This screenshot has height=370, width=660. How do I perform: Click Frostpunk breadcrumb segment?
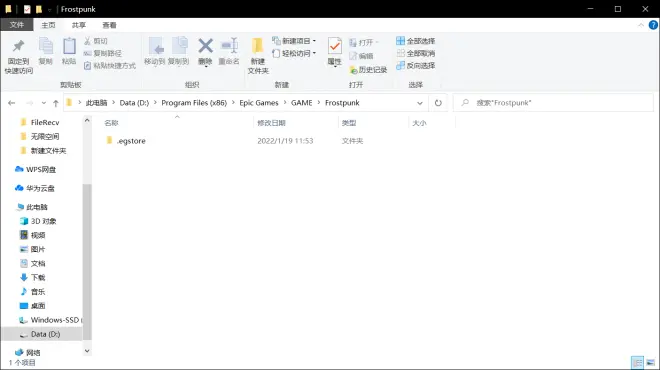click(x=342, y=103)
